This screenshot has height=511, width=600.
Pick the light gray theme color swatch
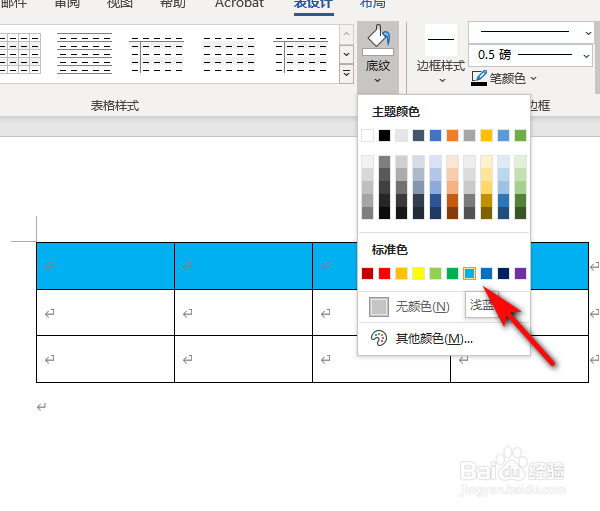[x=401, y=136]
